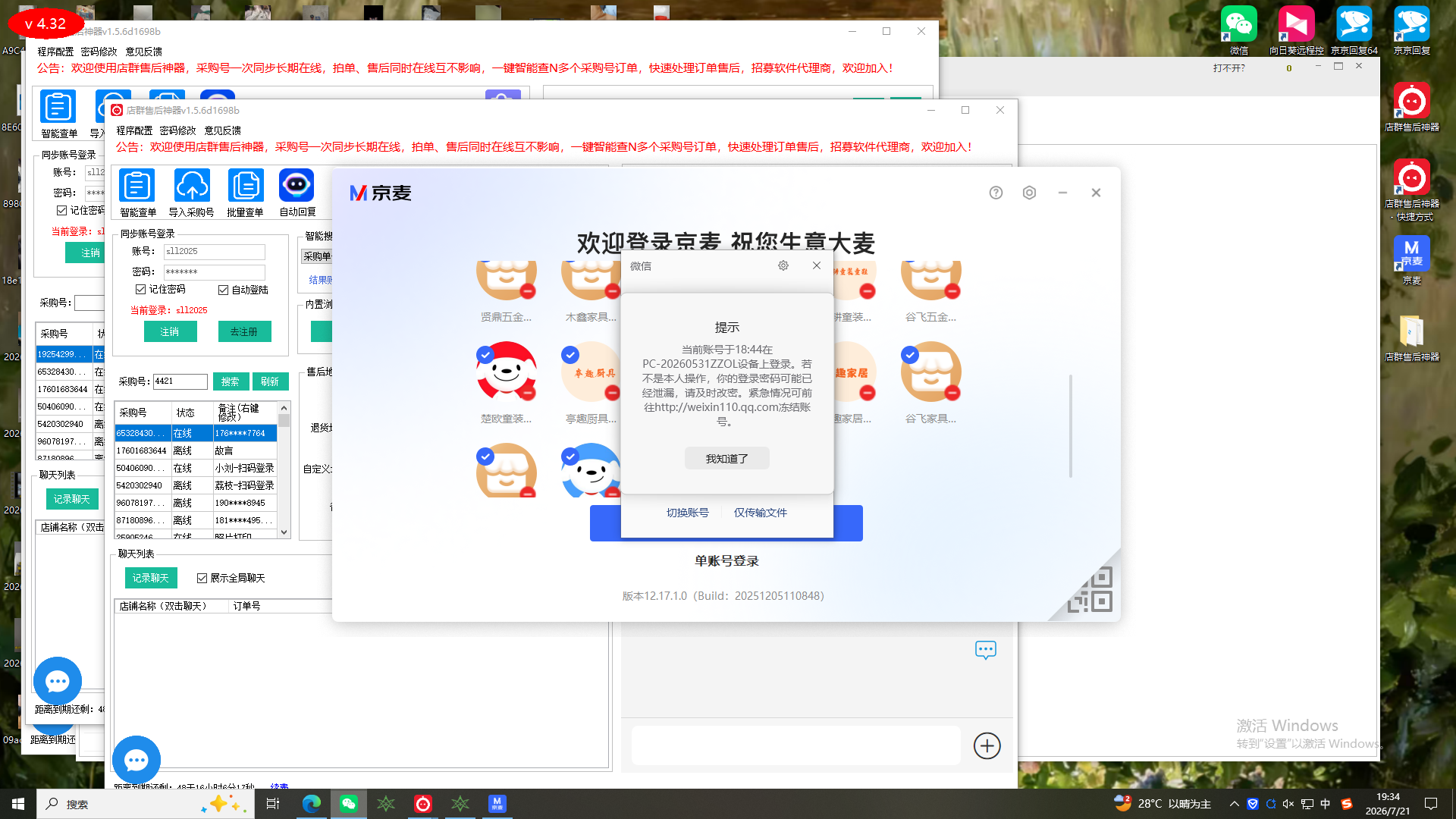This screenshot has height=819, width=1456.
Task: Open 密码修改 menu in front 店群售后神器 window
Action: click(x=177, y=130)
